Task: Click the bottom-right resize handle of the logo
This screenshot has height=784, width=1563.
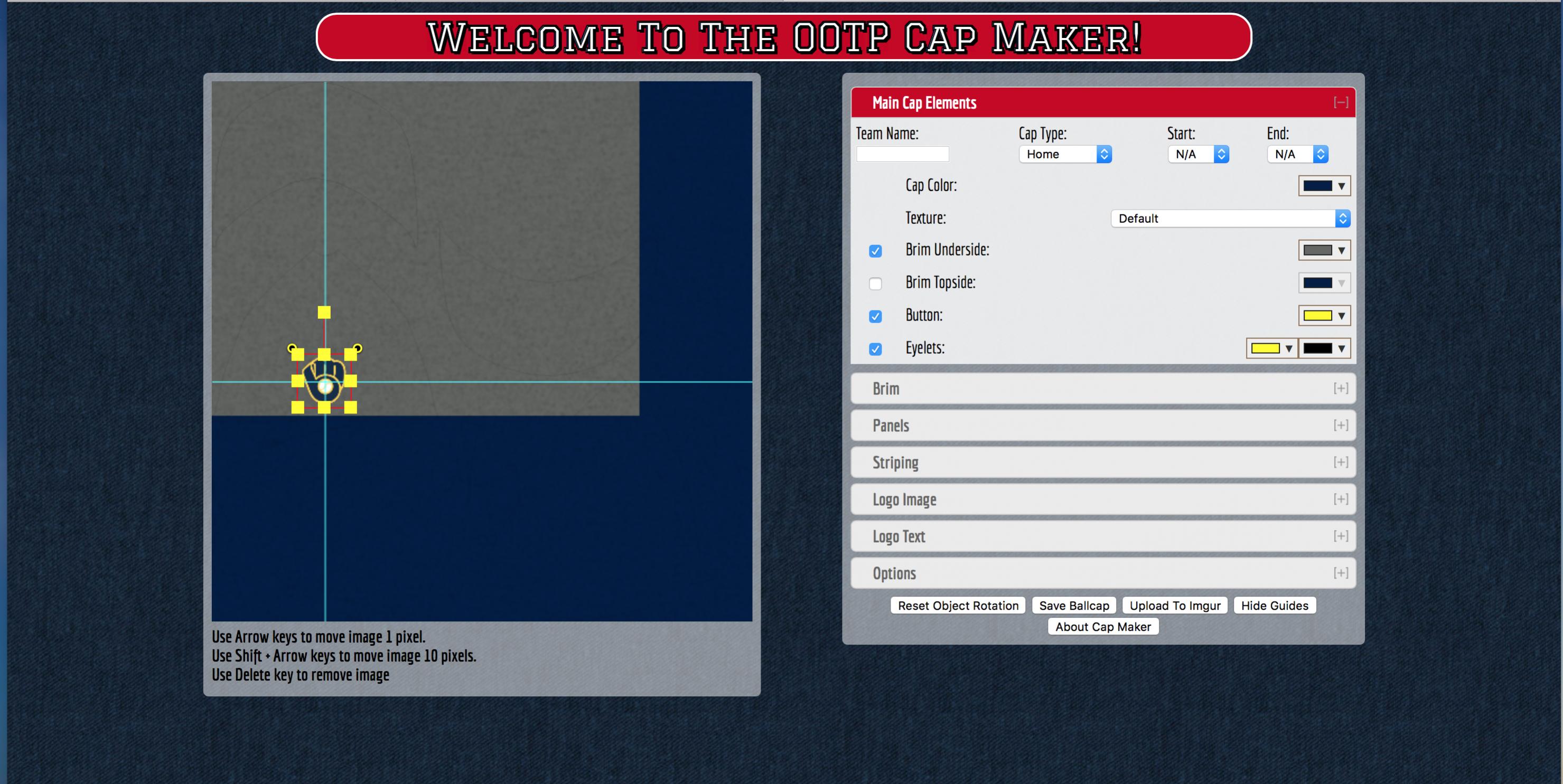Action: [351, 408]
